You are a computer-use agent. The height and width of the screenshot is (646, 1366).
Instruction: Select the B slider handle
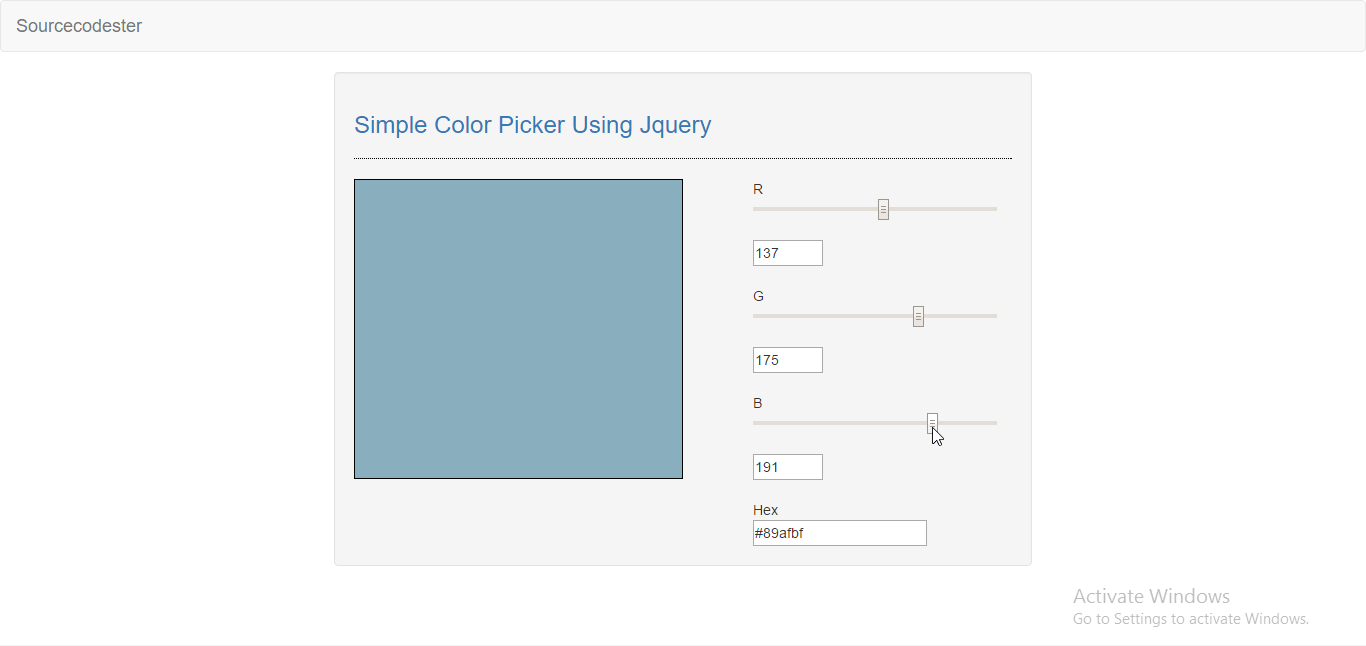tap(932, 422)
